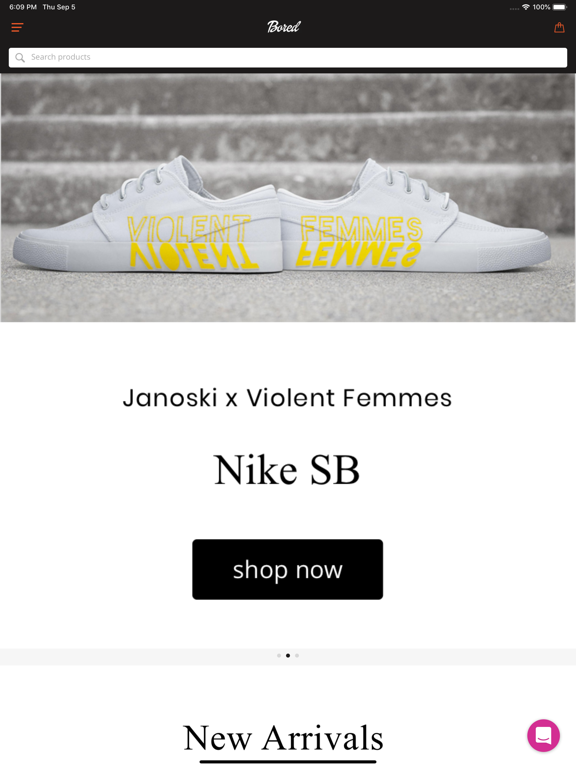The width and height of the screenshot is (576, 768).
Task: Tap the Nike SB heading
Action: tap(287, 470)
